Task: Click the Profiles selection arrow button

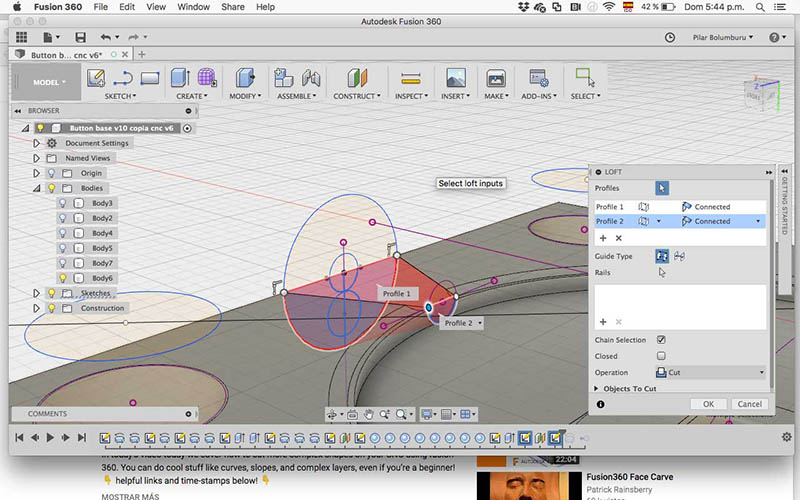Action: 662,188
